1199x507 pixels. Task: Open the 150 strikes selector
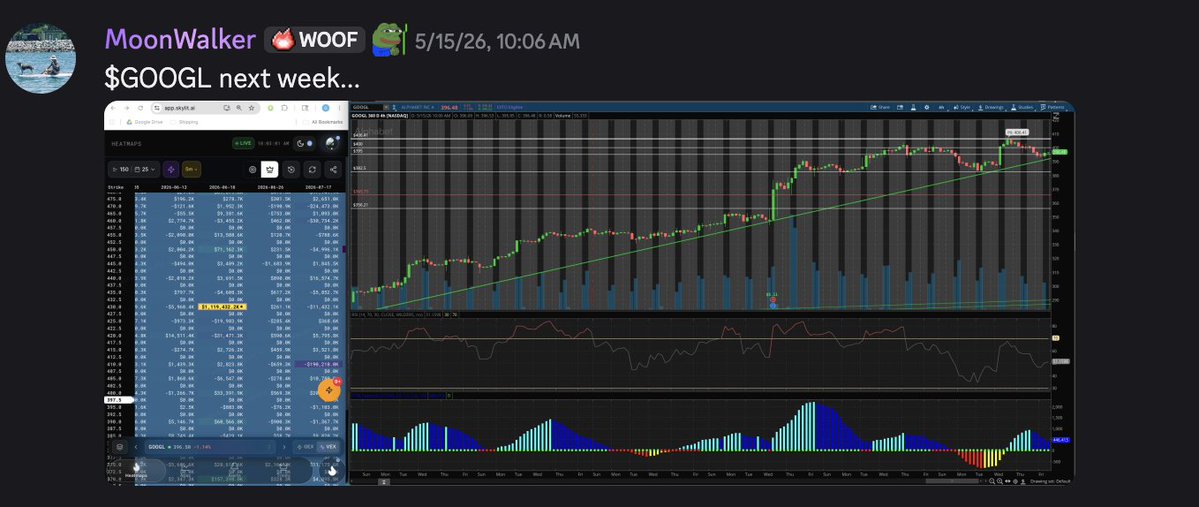point(121,170)
